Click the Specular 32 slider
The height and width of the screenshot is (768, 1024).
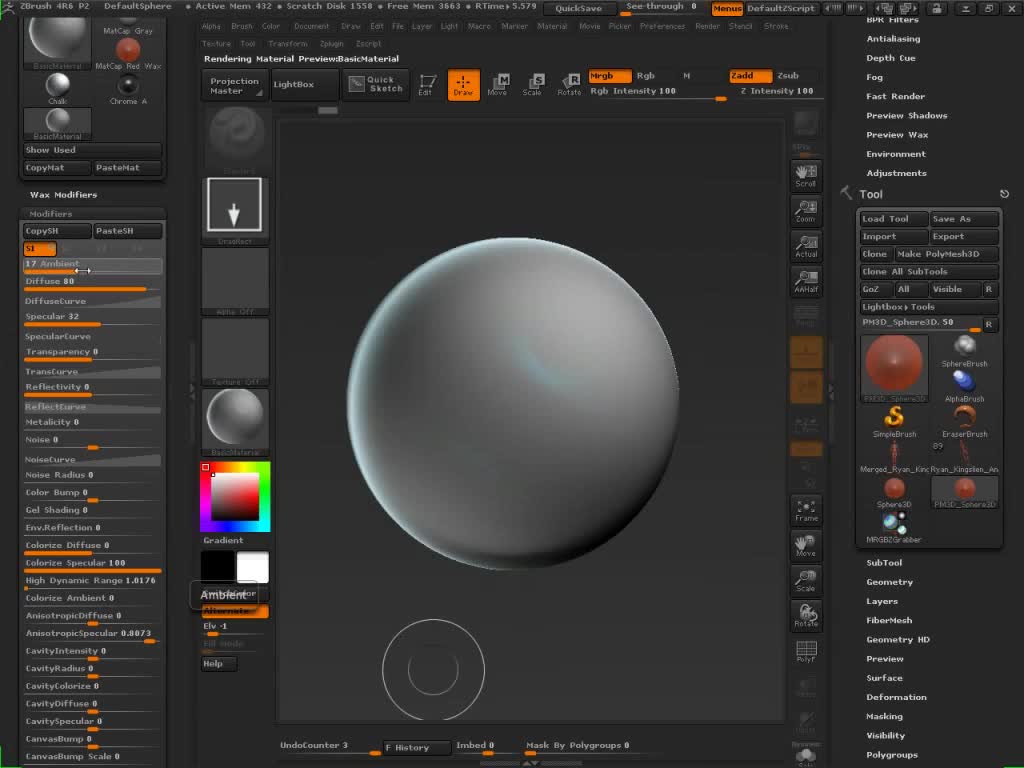click(x=92, y=318)
